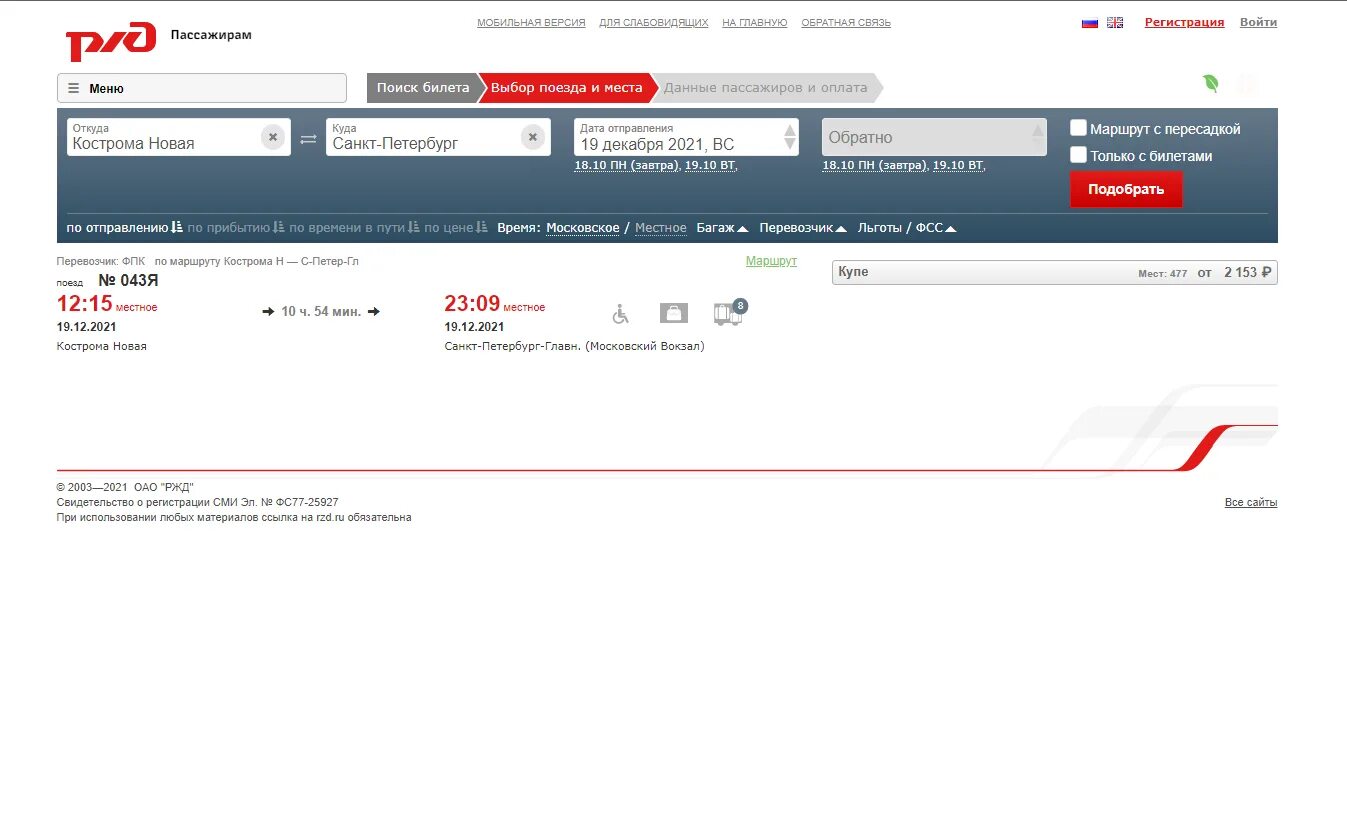Click the hand luggage bag icon
The image size is (1347, 813).
point(674,314)
